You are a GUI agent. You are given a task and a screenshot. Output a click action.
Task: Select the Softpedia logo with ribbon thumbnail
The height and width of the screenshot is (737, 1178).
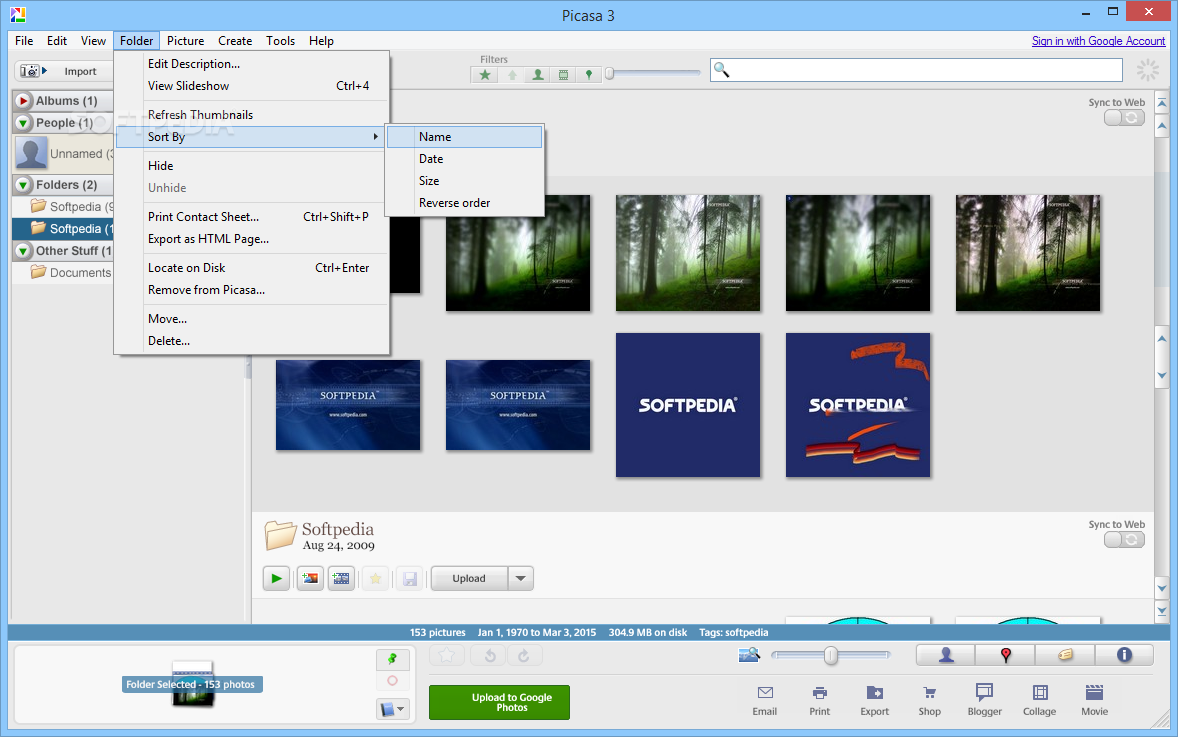(x=858, y=405)
